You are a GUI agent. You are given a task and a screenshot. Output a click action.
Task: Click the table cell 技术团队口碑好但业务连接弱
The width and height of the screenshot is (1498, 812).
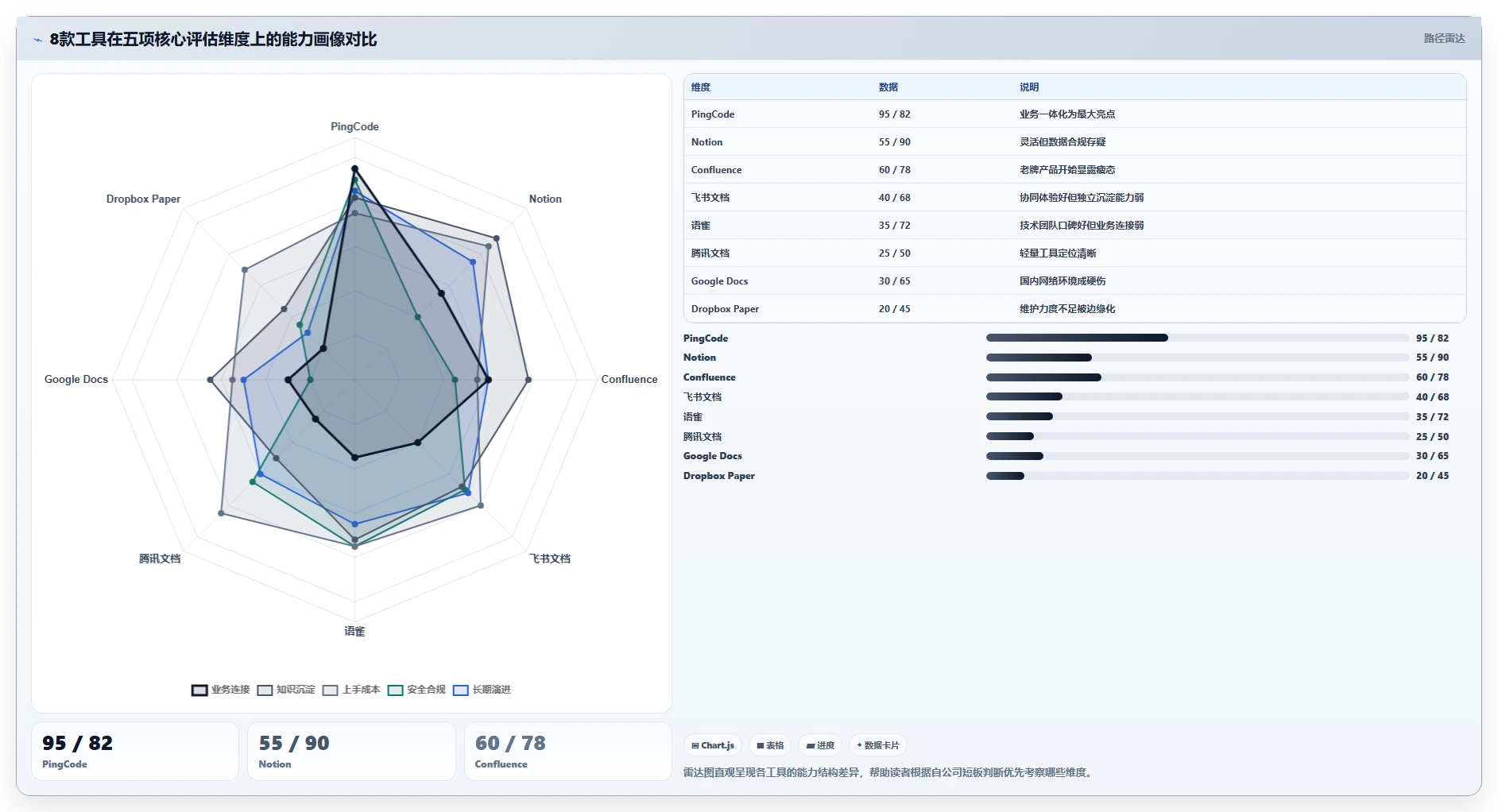click(1082, 226)
